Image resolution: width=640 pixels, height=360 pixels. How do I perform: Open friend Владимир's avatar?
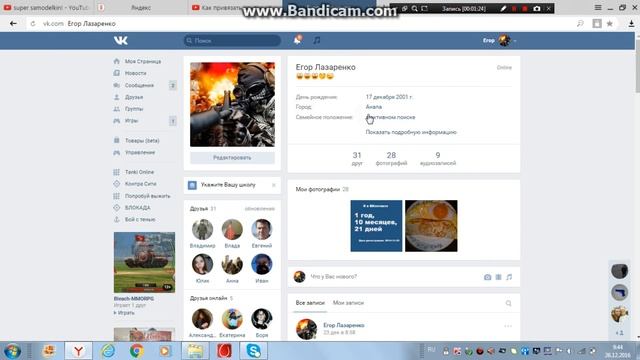pyautogui.click(x=202, y=229)
